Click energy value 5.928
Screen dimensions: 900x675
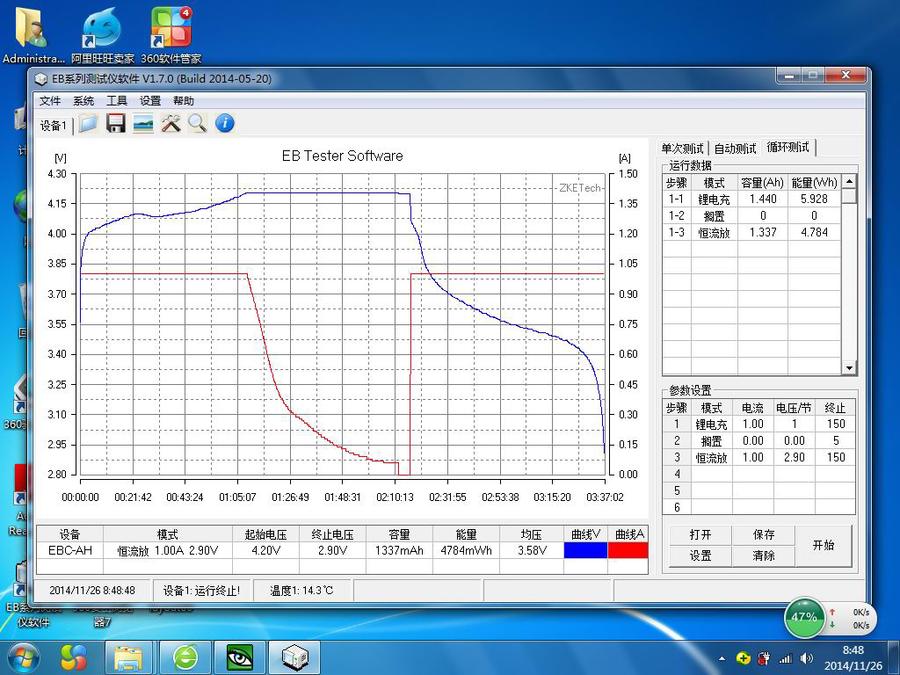point(814,199)
